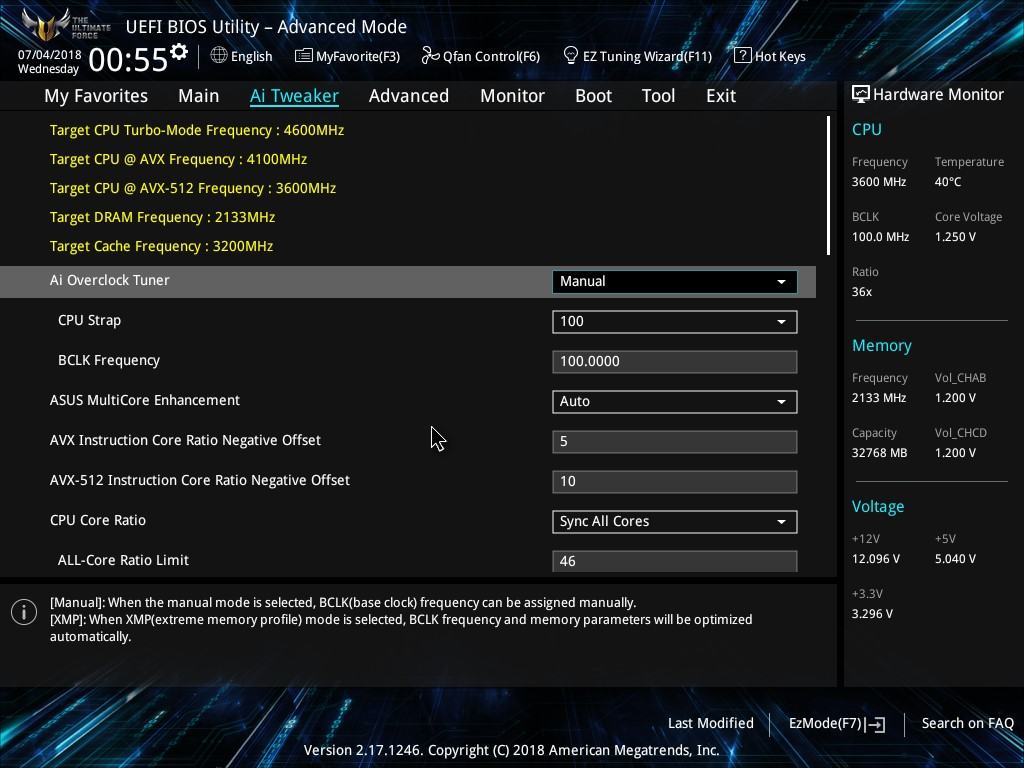1024x768 pixels.
Task: Expand the CPU Core Ratio dropdown
Action: click(675, 521)
